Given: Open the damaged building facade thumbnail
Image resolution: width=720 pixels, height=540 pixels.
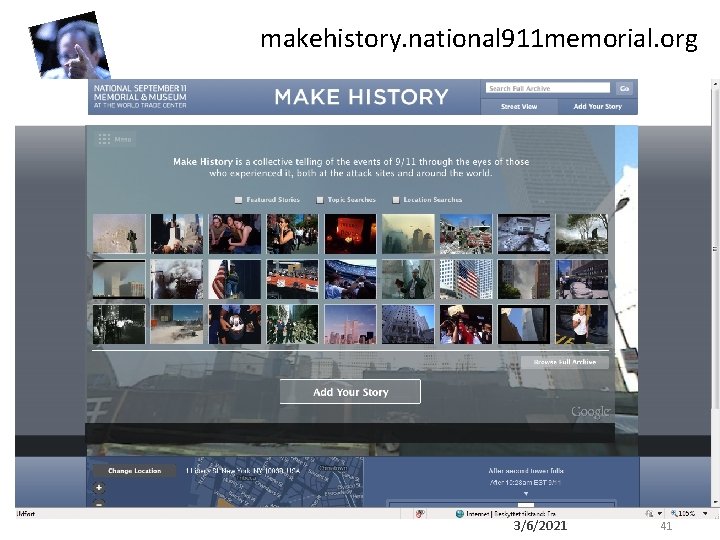Looking at the screenshot, I should click(408, 324).
